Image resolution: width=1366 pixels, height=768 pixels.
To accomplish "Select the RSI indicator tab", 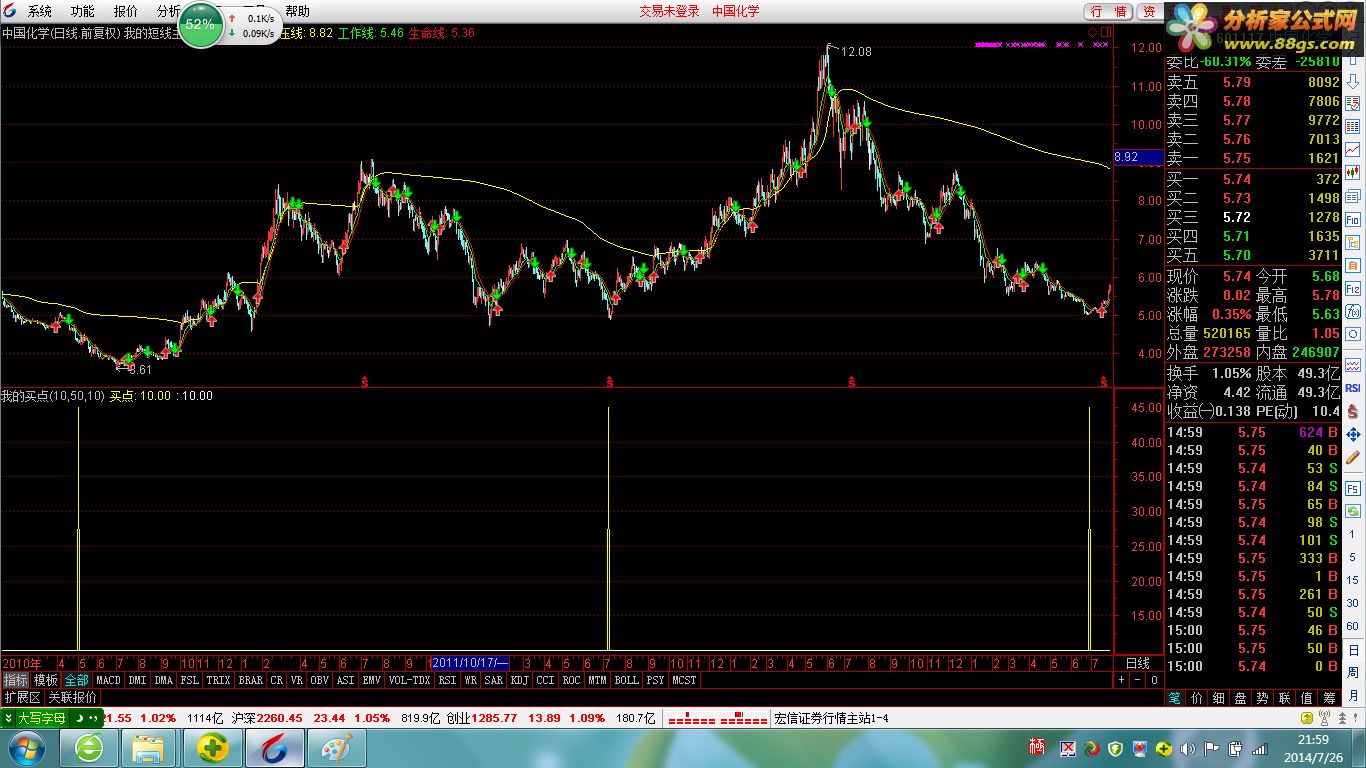I will point(447,680).
